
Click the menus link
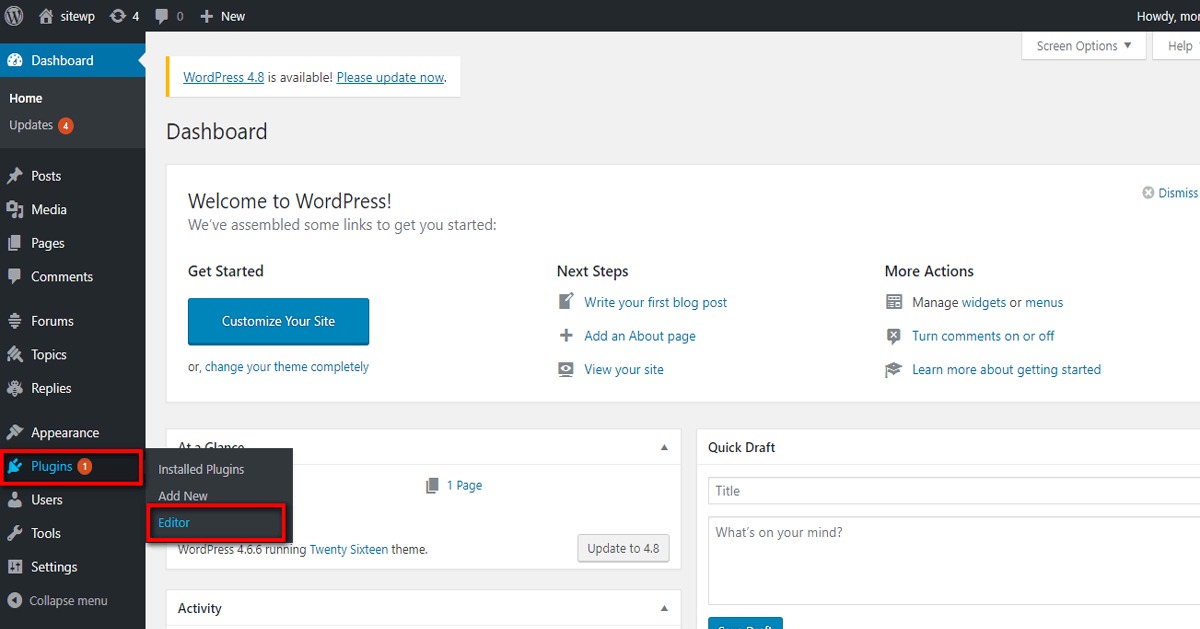click(x=1044, y=302)
